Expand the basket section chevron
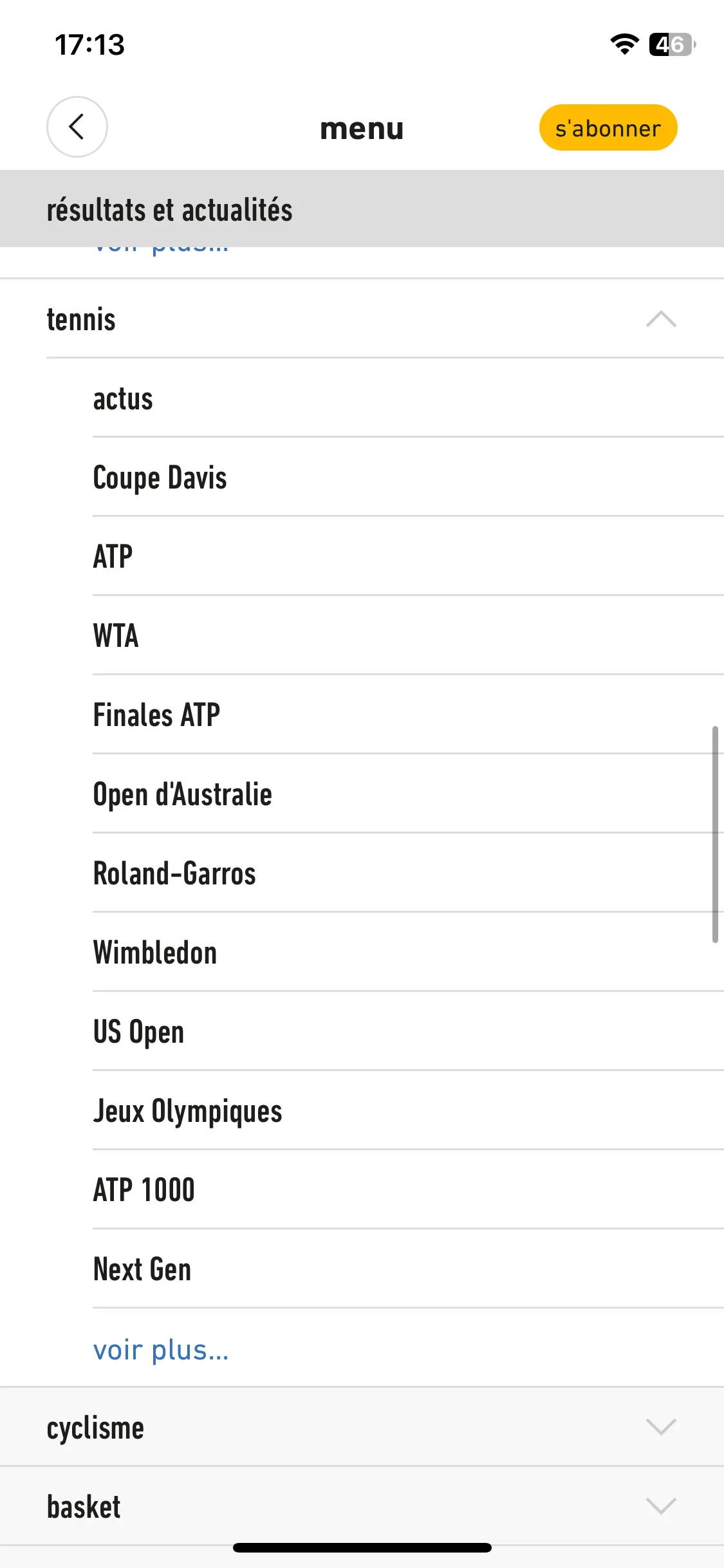This screenshot has height=1568, width=724. pyautogui.click(x=661, y=1506)
